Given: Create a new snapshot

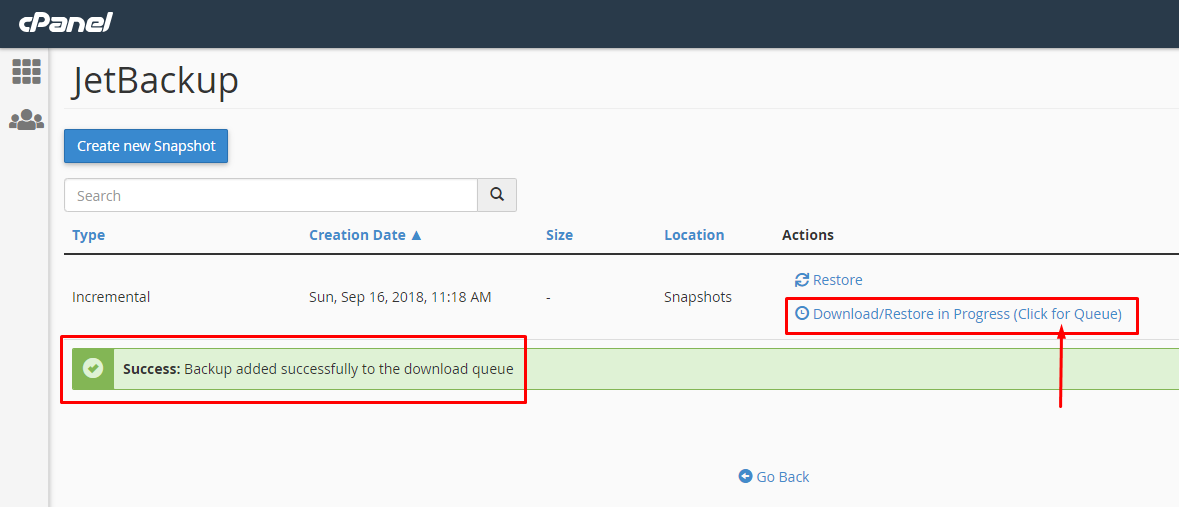Looking at the screenshot, I should coord(146,146).
